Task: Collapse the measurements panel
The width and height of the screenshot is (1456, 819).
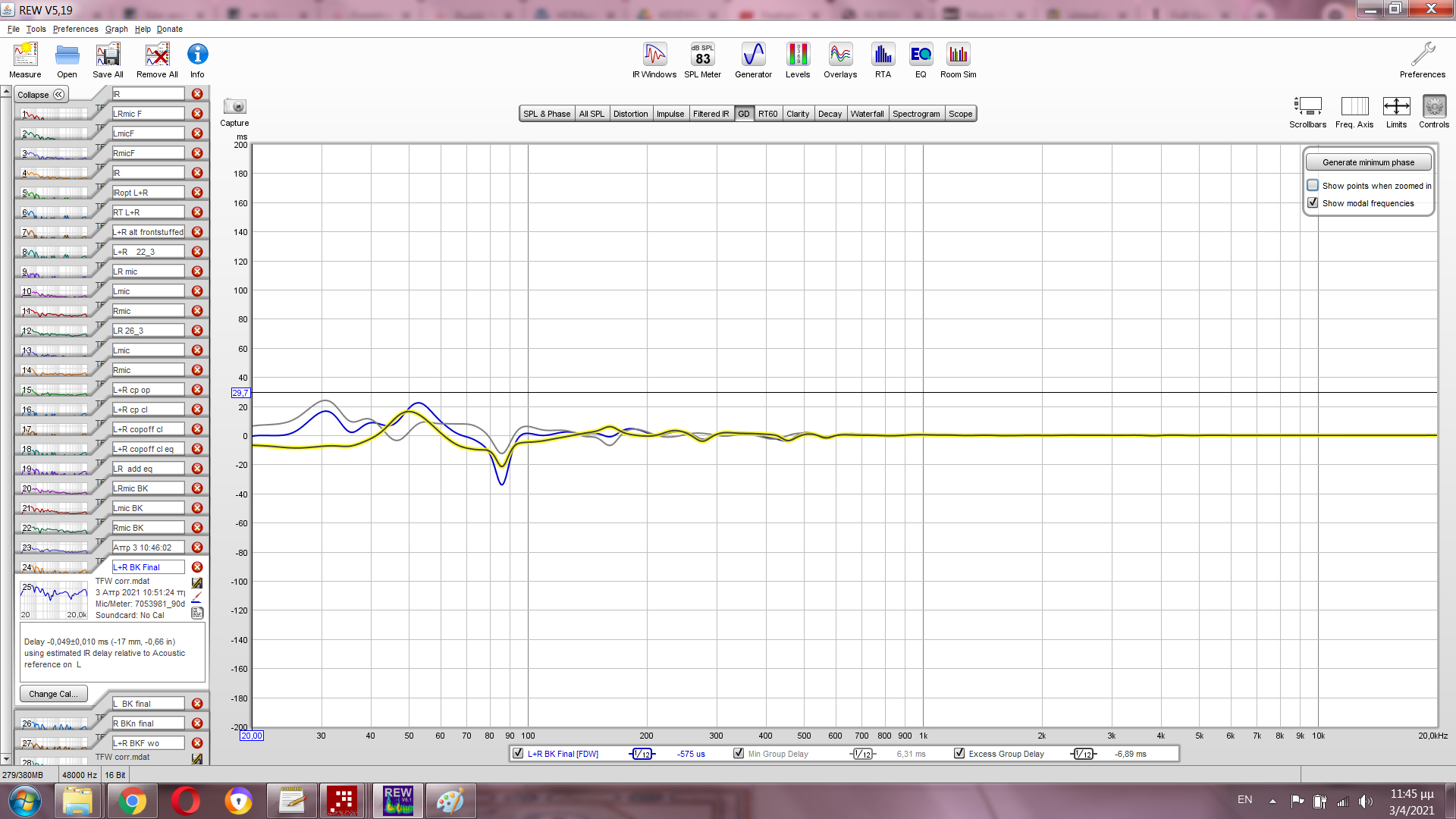Action: 42,95
